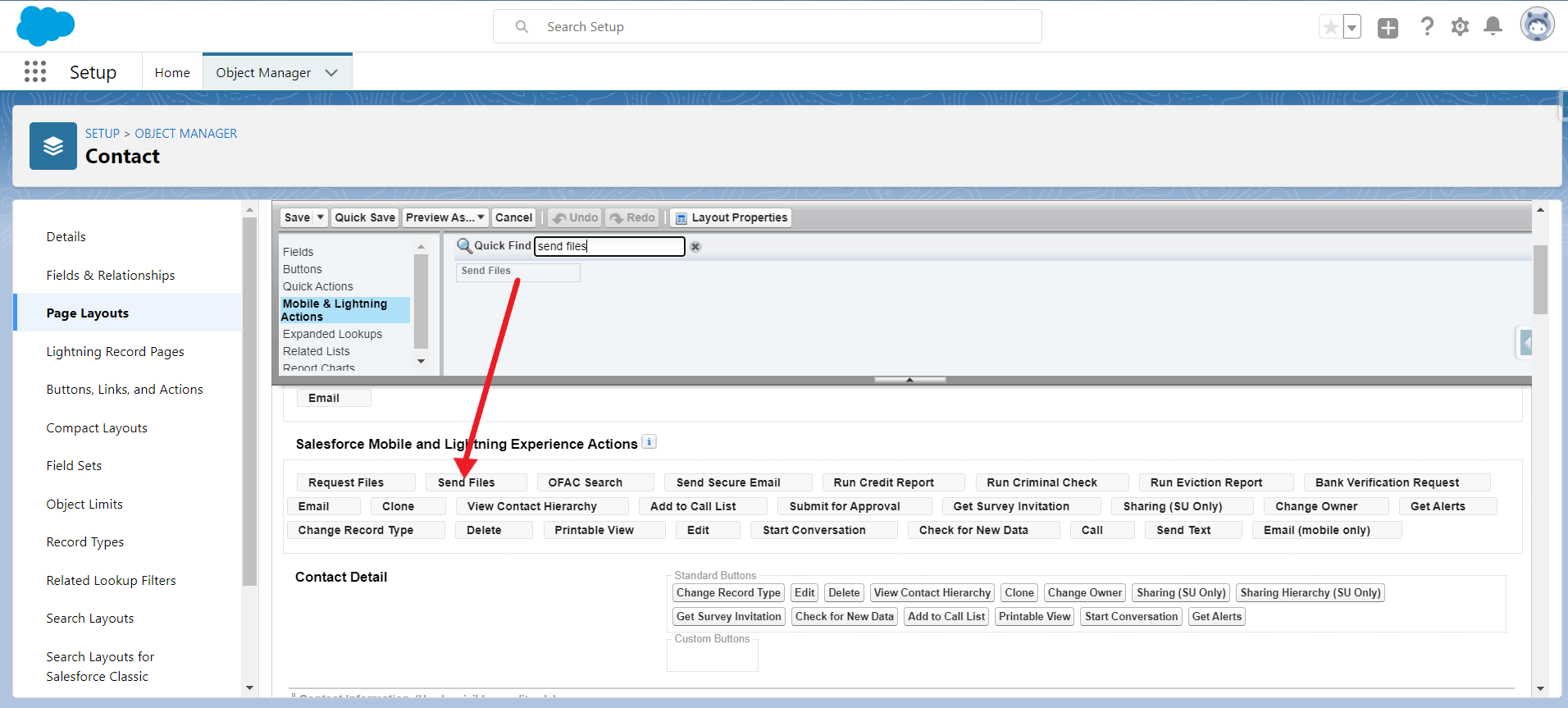
Task: Select the Send Secure Email action
Action: click(739, 482)
